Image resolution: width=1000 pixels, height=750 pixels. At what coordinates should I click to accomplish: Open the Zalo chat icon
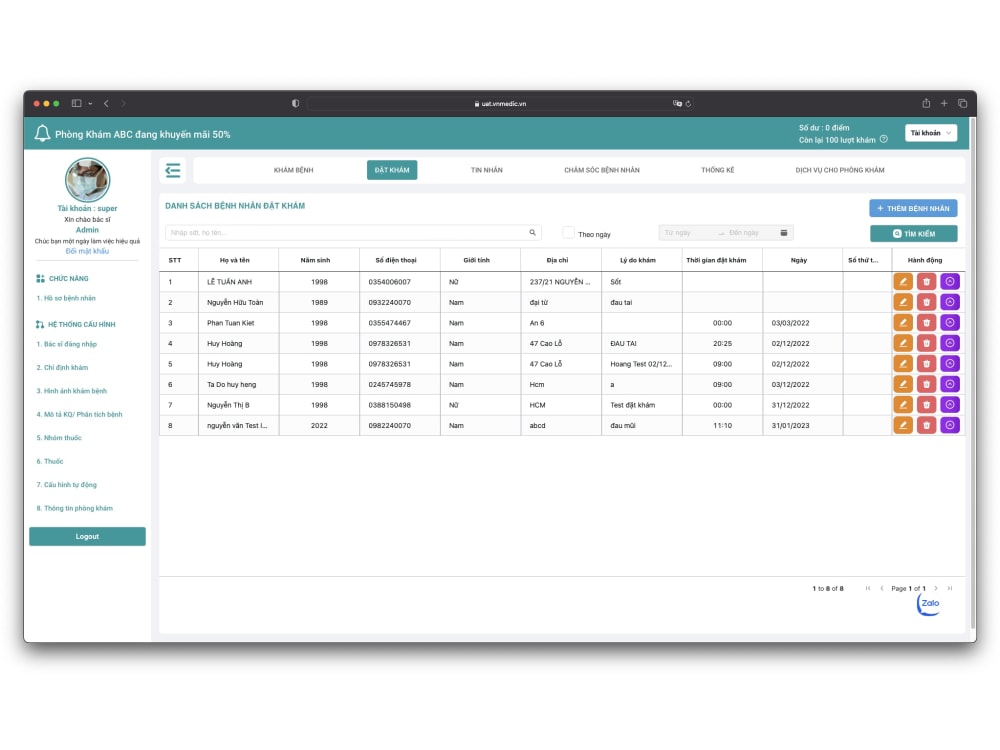[x=929, y=603]
